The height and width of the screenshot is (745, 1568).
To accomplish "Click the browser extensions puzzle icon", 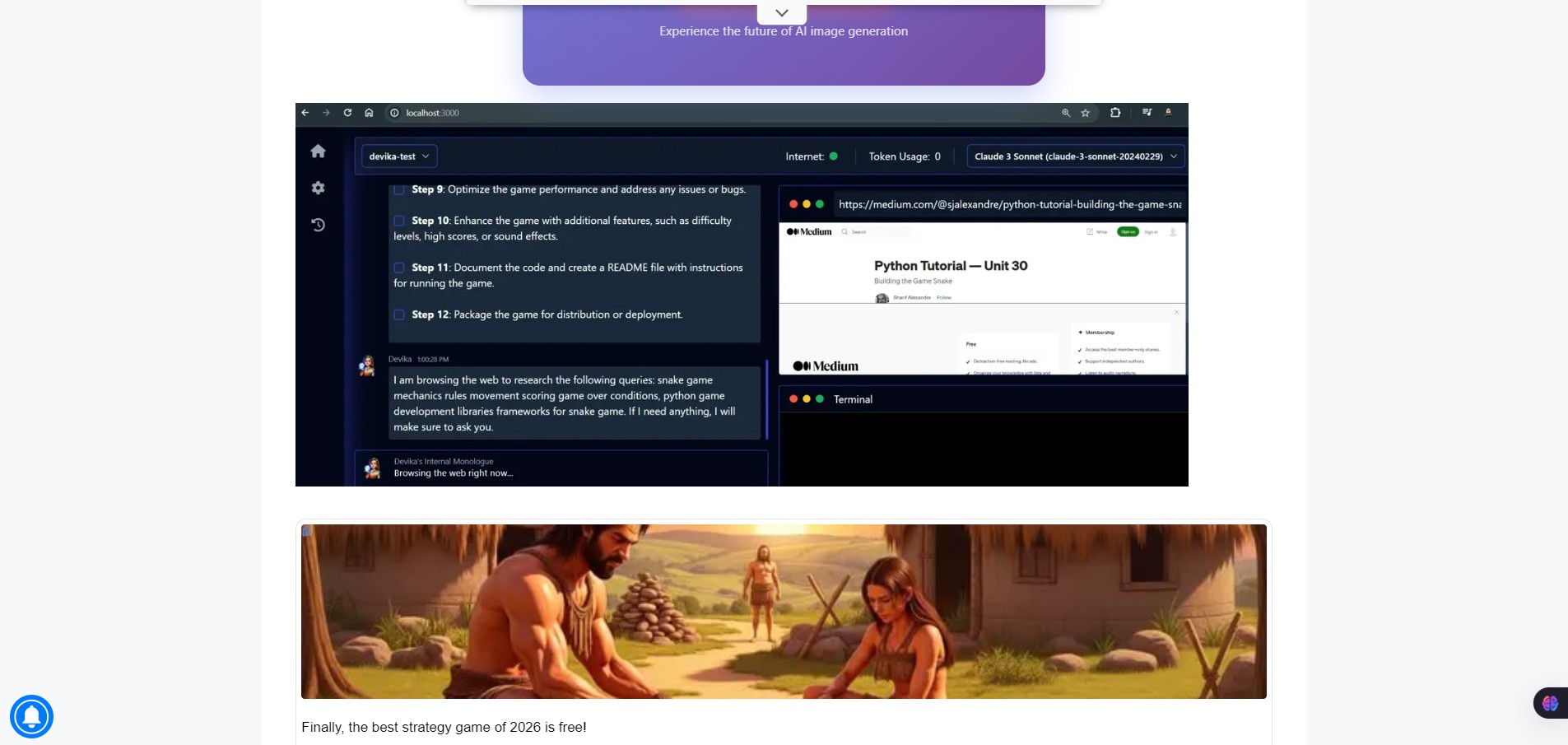I will coord(1115,113).
